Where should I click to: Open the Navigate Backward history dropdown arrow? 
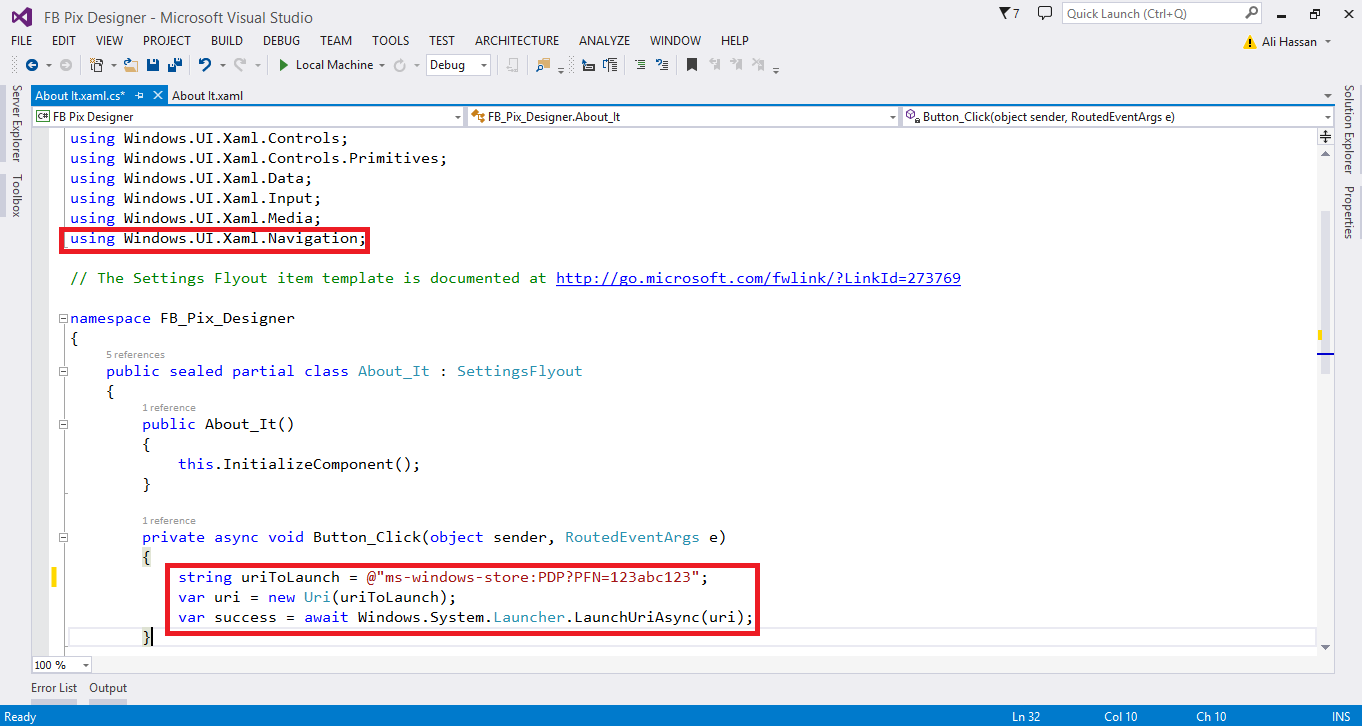click(48, 65)
